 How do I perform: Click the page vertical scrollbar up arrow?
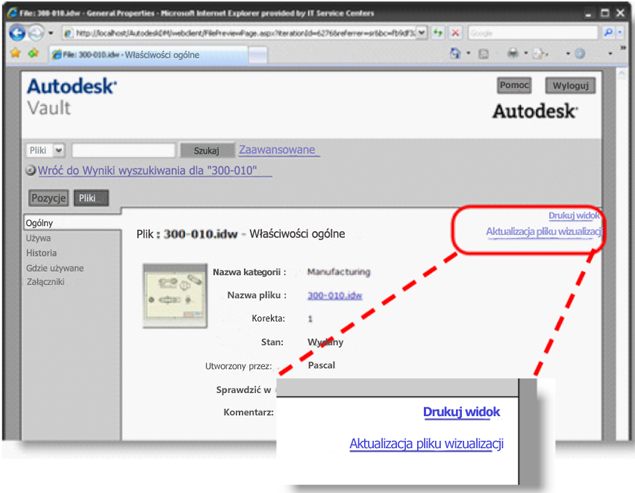coord(621,73)
